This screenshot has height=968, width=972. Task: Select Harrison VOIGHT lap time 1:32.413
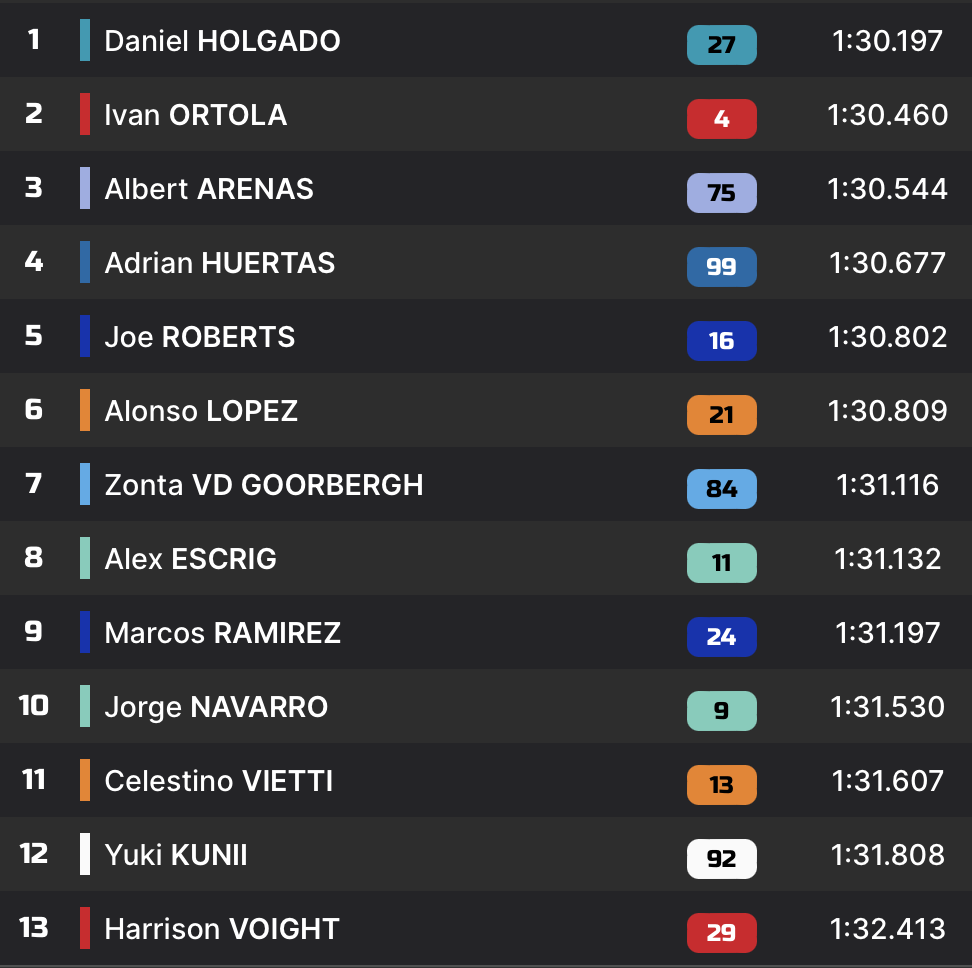click(887, 929)
